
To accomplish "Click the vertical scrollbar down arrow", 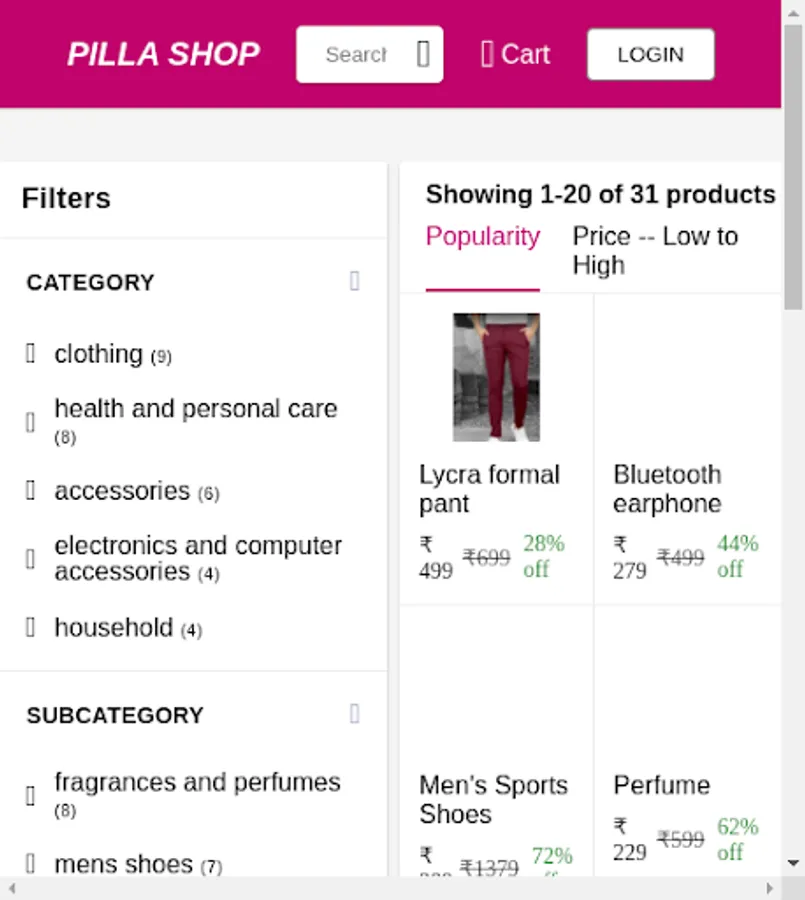I will click(793, 863).
